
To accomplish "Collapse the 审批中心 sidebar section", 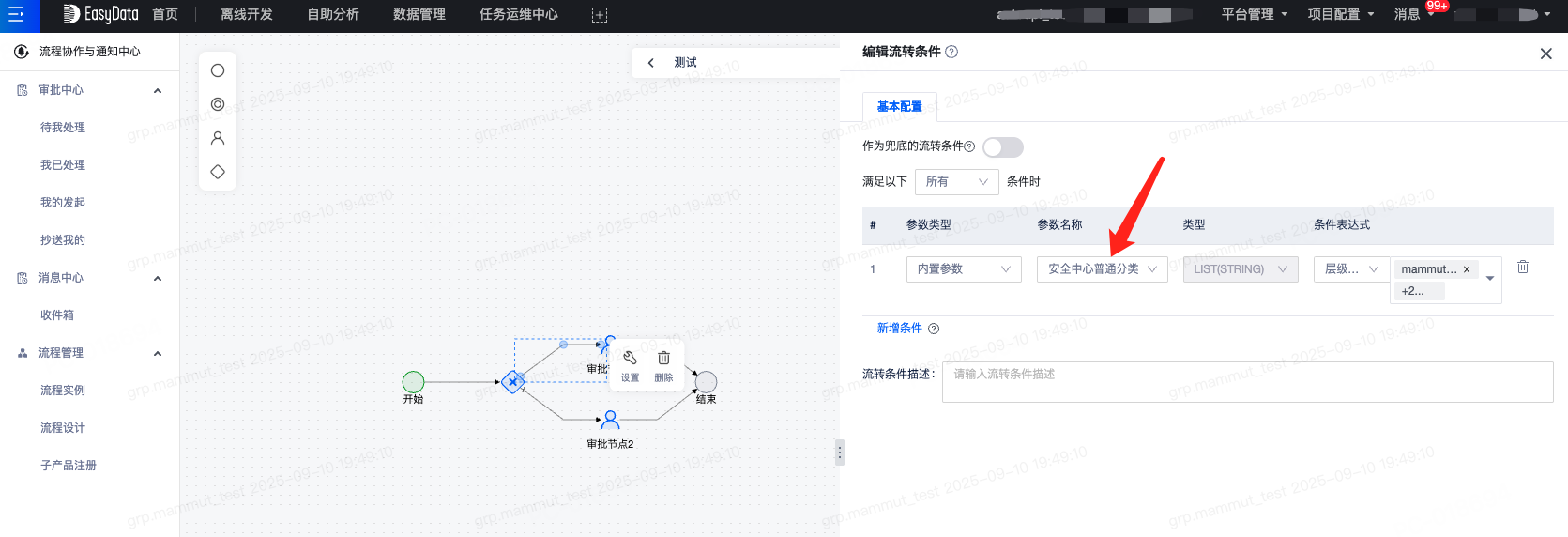I will [158, 91].
